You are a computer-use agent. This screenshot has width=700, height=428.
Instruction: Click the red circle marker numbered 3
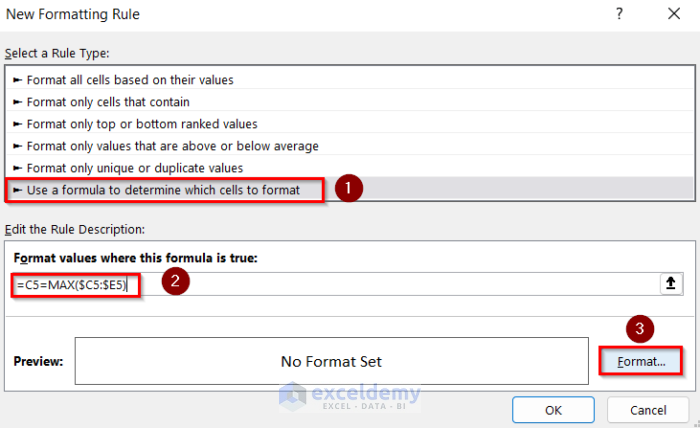pyautogui.click(x=640, y=327)
